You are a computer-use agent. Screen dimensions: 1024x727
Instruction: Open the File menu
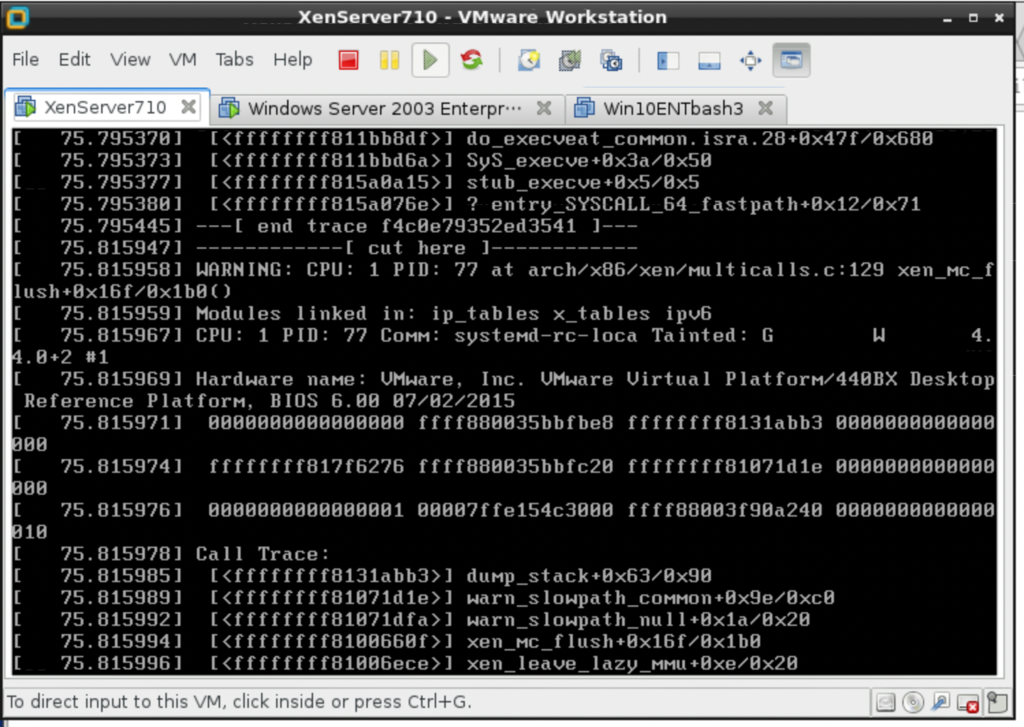[x=25, y=59]
